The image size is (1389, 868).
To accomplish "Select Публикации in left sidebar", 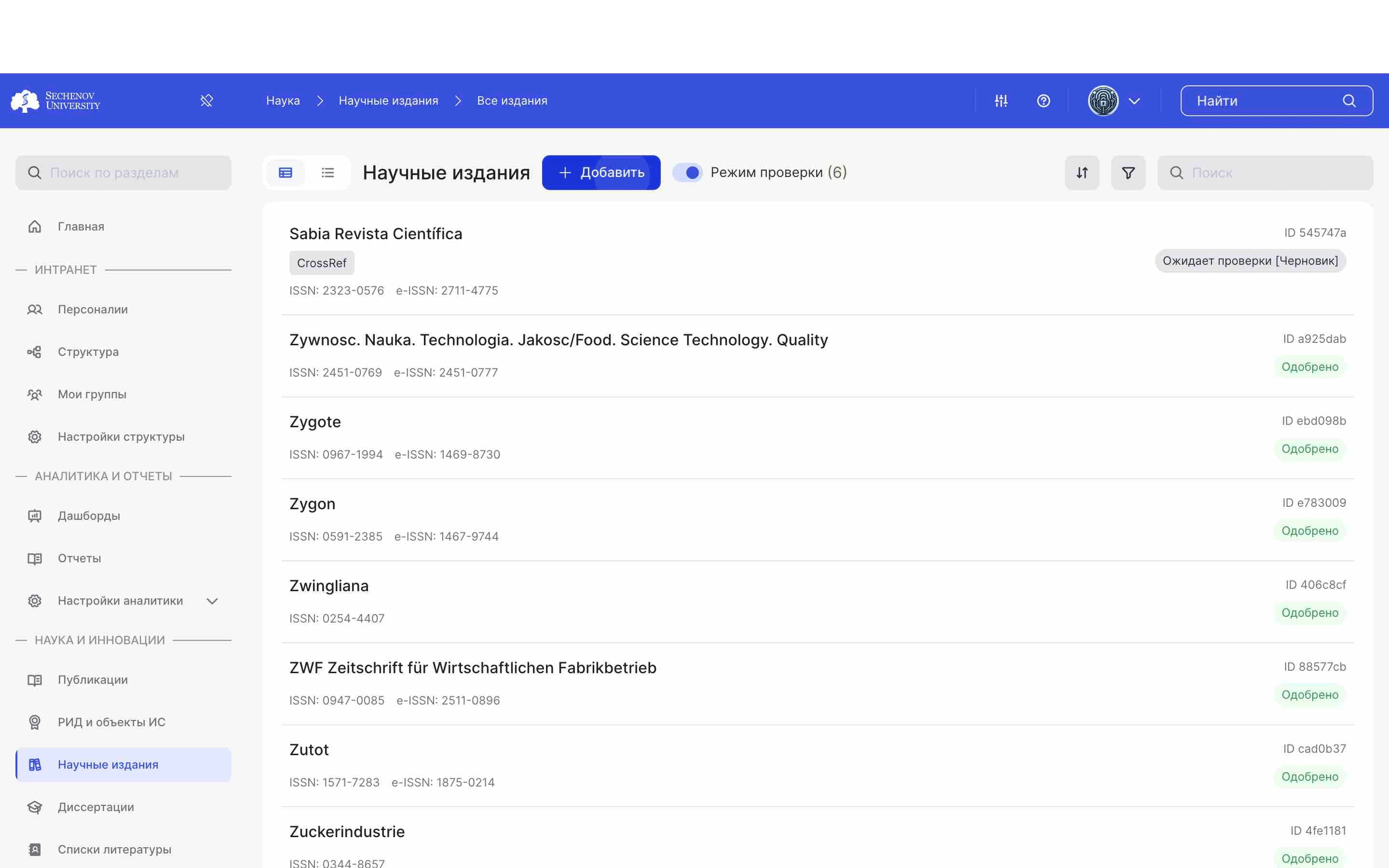I will point(92,679).
